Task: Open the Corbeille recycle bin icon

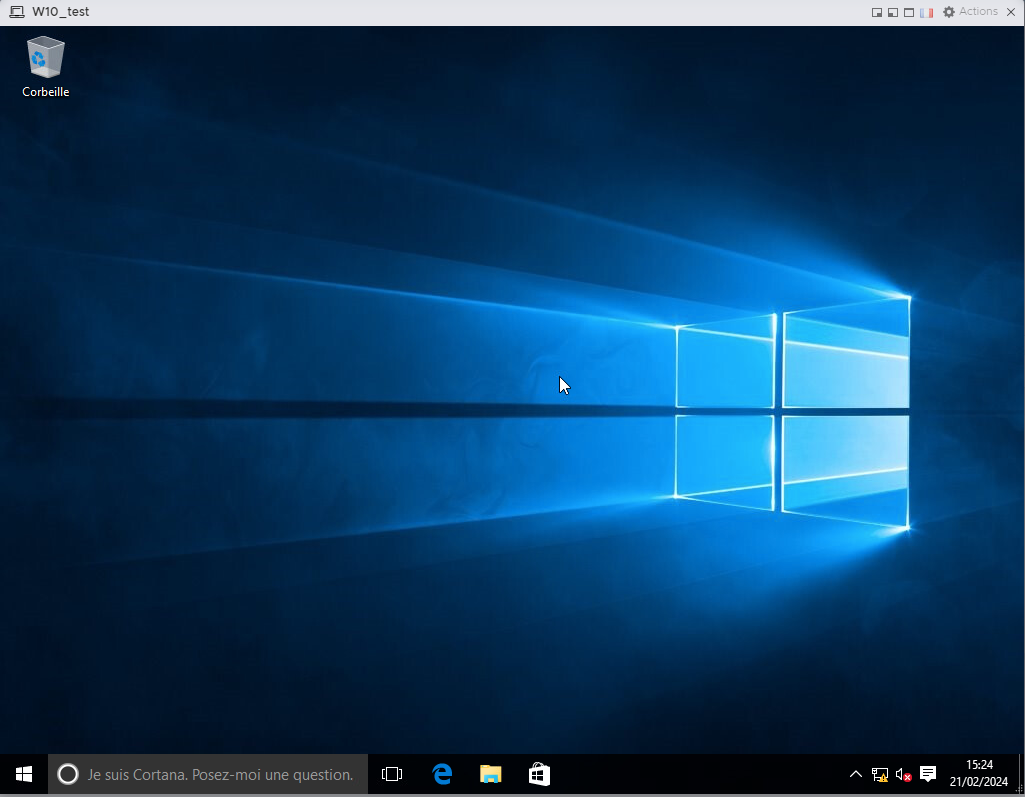Action: point(45,66)
